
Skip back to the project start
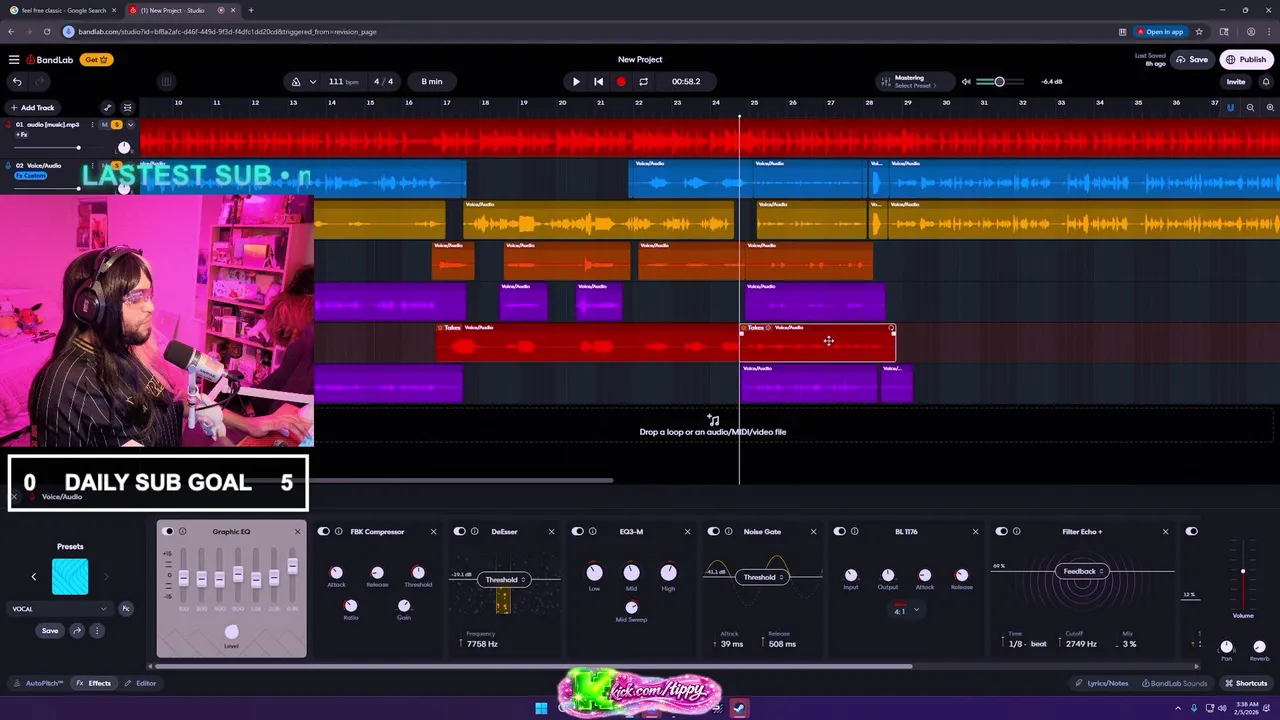tap(598, 82)
